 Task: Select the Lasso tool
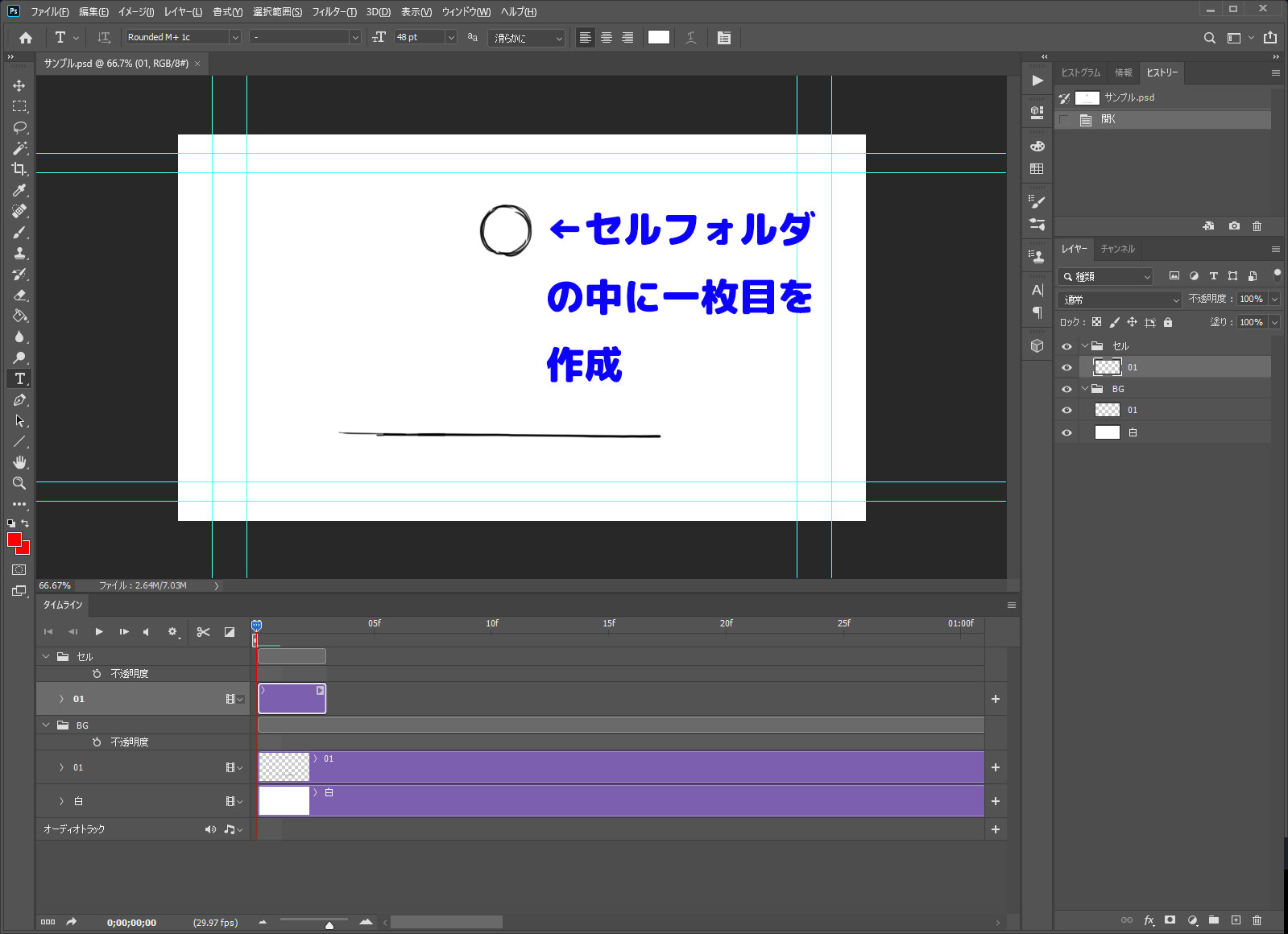pos(19,127)
